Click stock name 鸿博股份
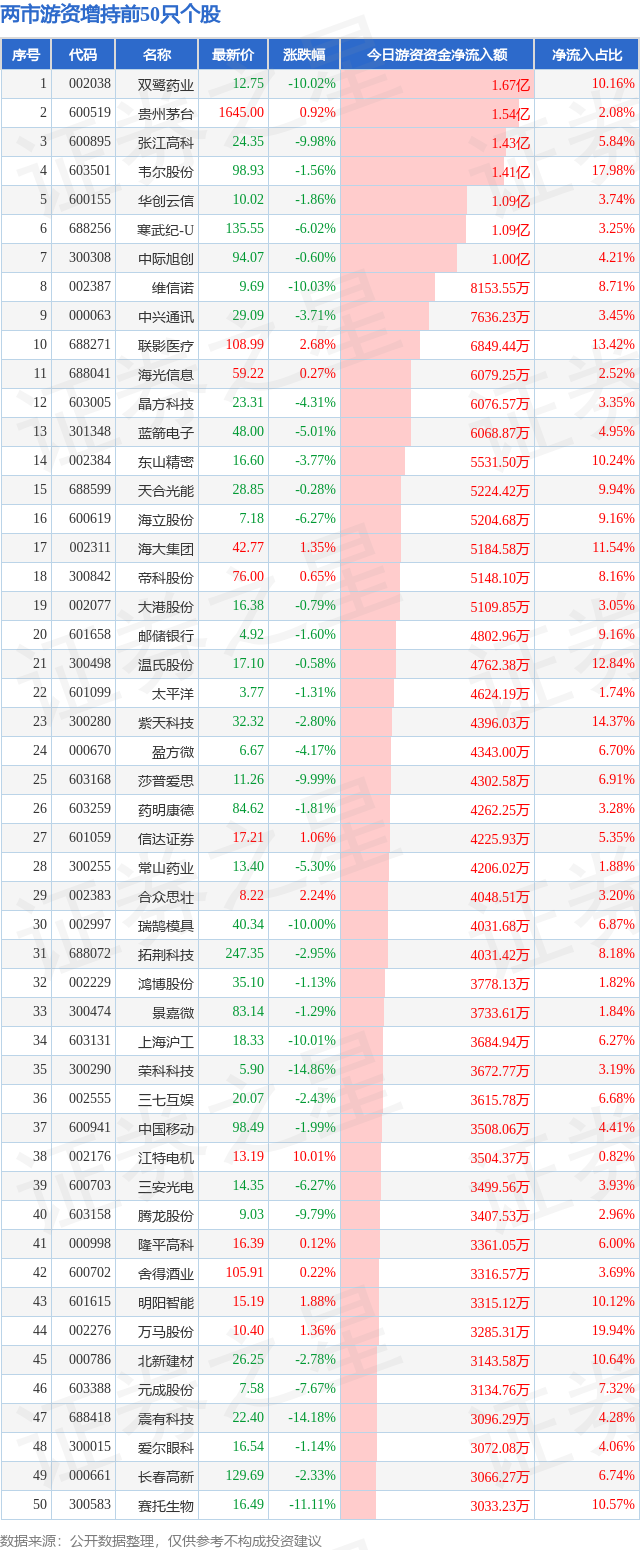Image resolution: width=640 pixels, height=1550 pixels. tap(166, 983)
